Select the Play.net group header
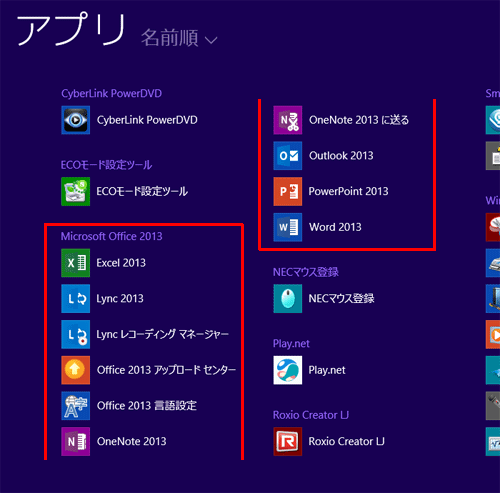 pyautogui.click(x=291, y=344)
